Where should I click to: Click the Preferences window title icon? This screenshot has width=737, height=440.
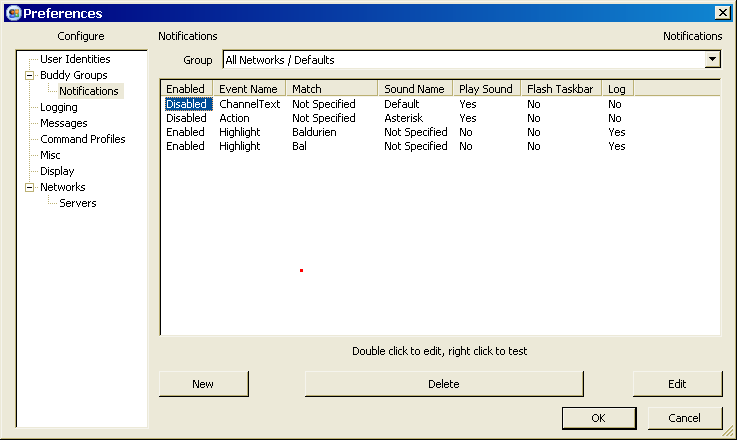12,13
